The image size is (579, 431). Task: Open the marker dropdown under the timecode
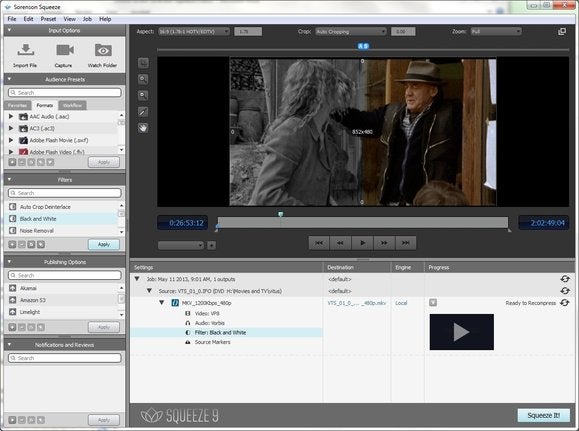coord(181,245)
